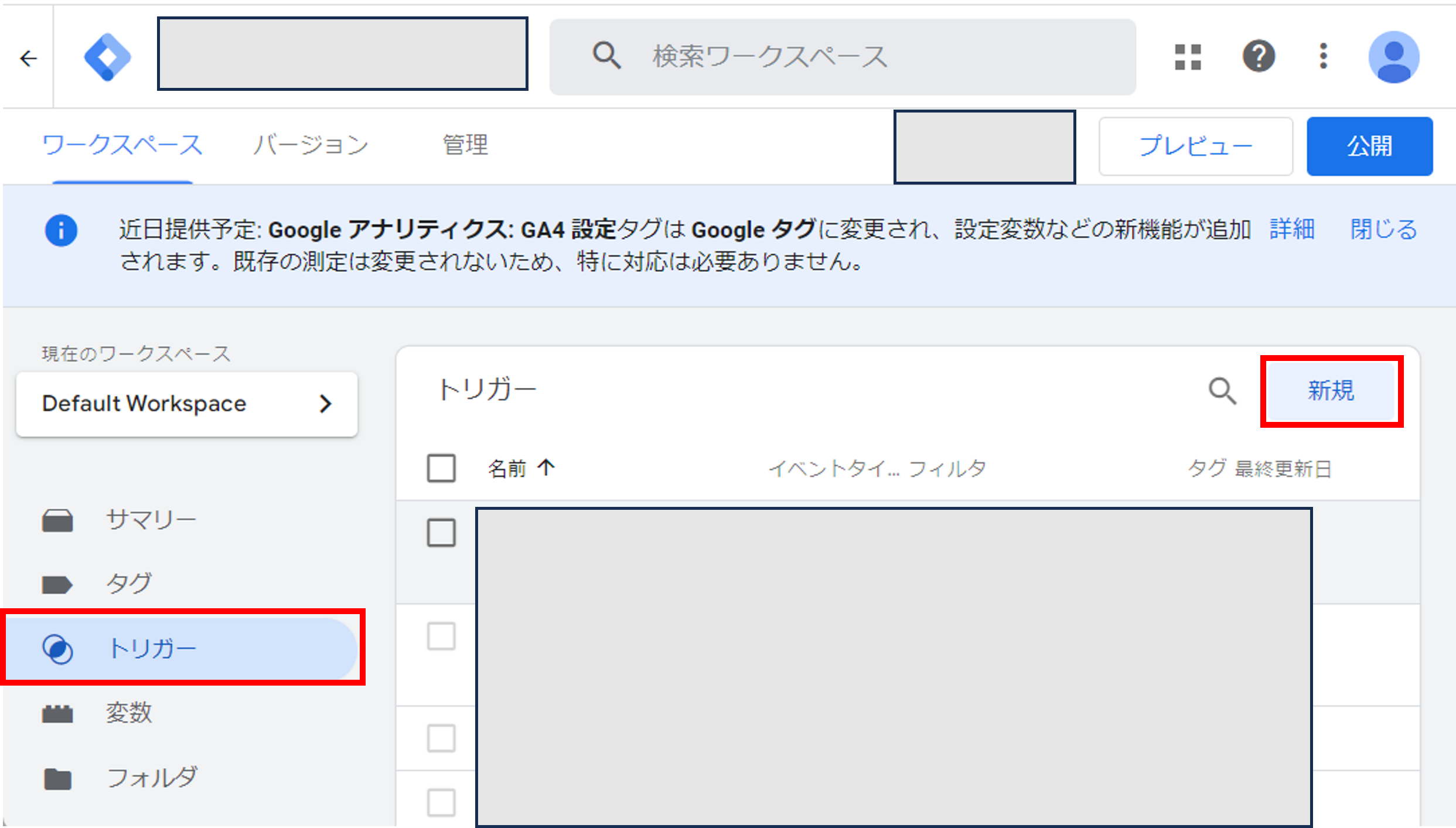Click the フィルタ column header
The image size is (1456, 828).
point(947,469)
